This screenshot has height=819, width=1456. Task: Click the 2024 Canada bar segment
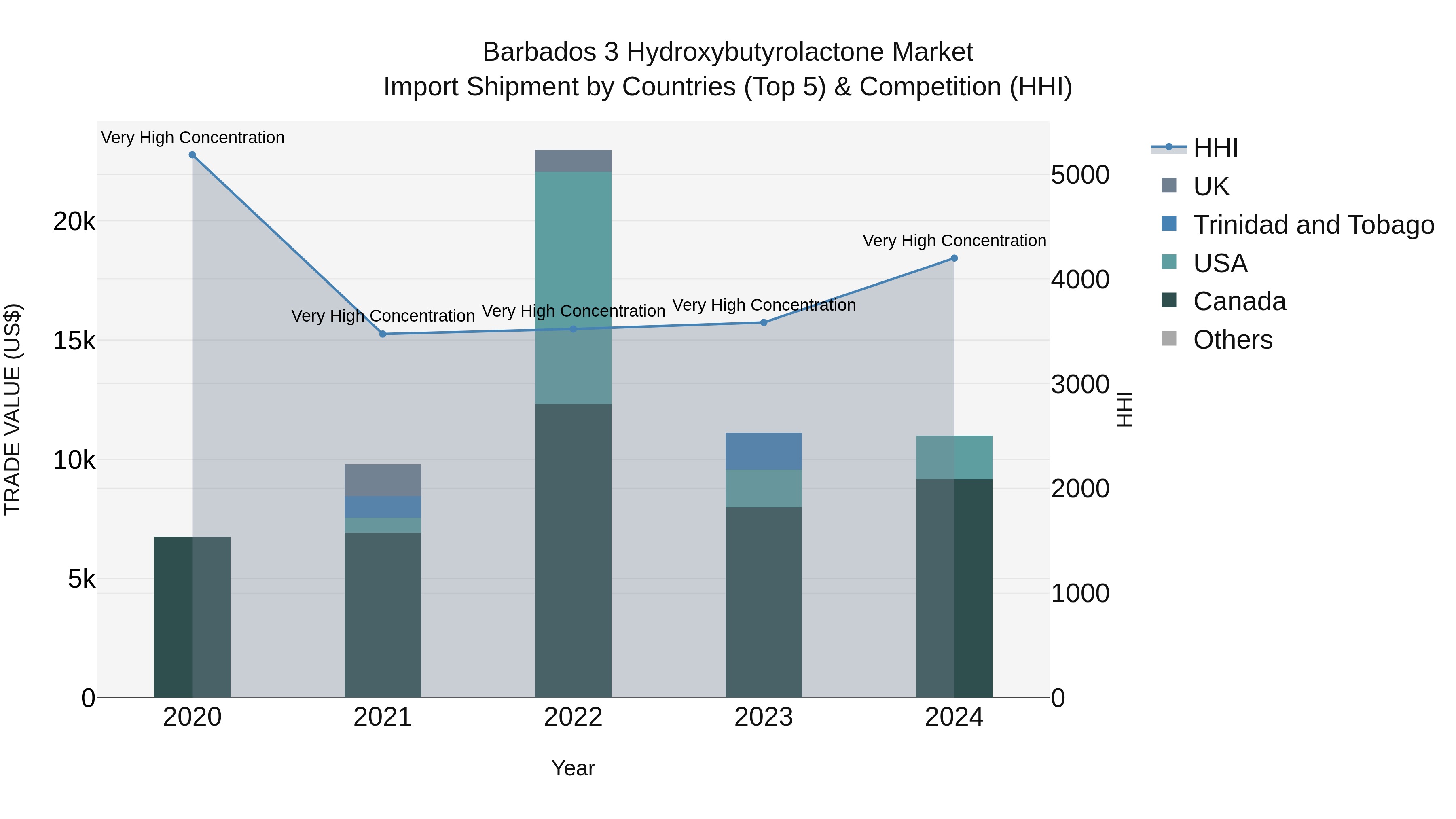click(x=954, y=589)
